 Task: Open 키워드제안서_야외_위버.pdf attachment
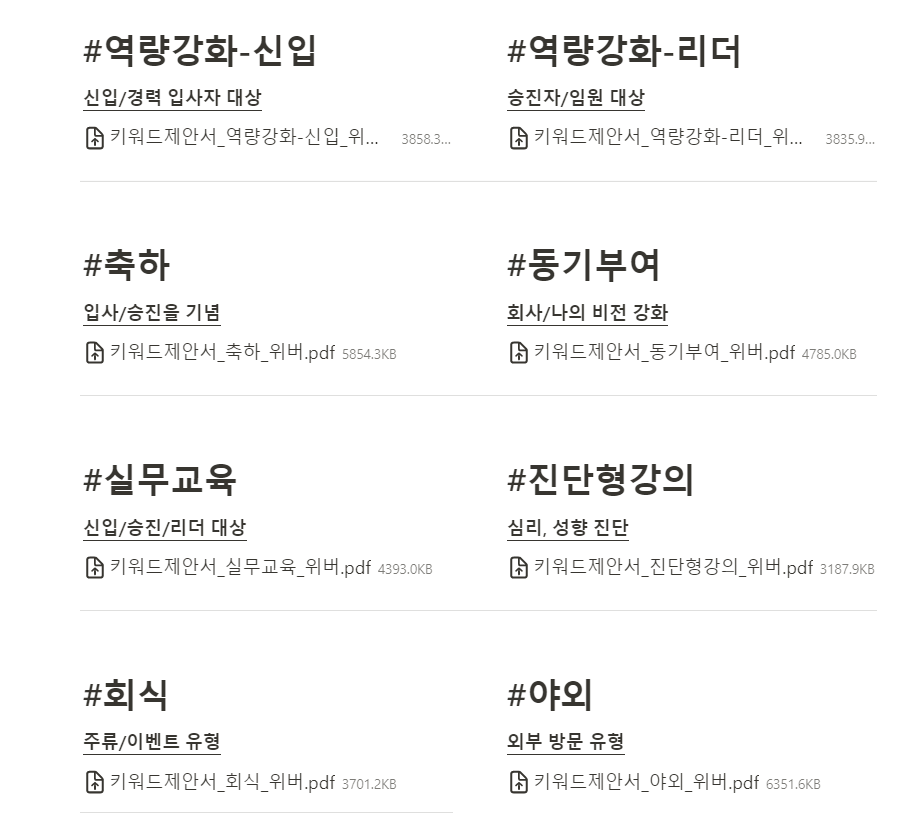click(x=646, y=783)
